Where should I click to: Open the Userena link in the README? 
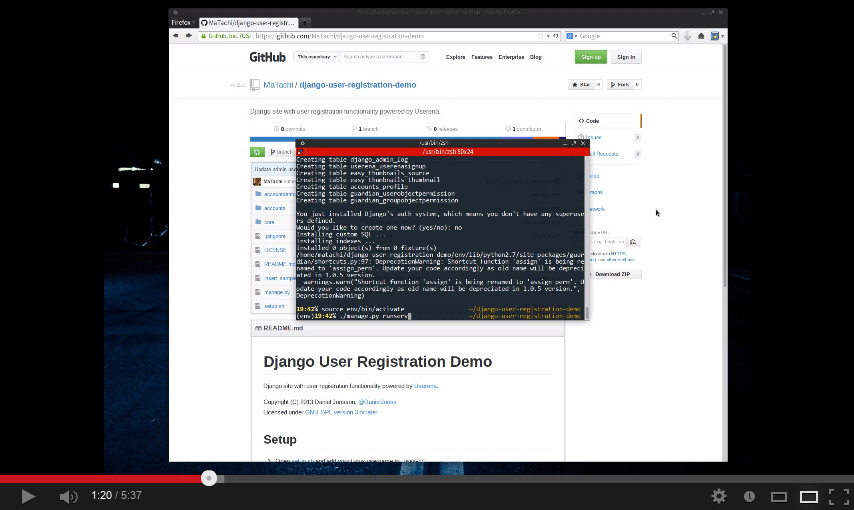click(x=425, y=386)
